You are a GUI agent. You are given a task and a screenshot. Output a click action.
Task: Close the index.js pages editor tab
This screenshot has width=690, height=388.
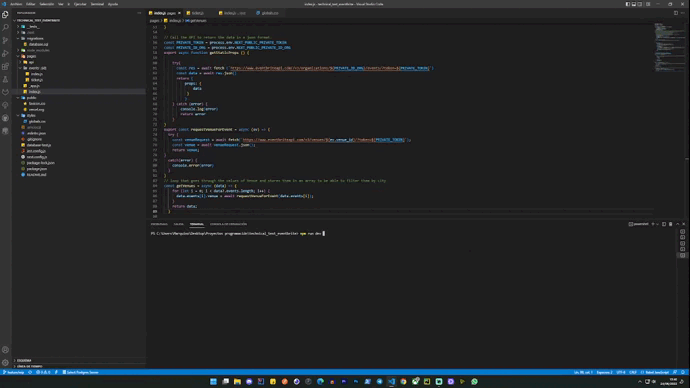180,13
